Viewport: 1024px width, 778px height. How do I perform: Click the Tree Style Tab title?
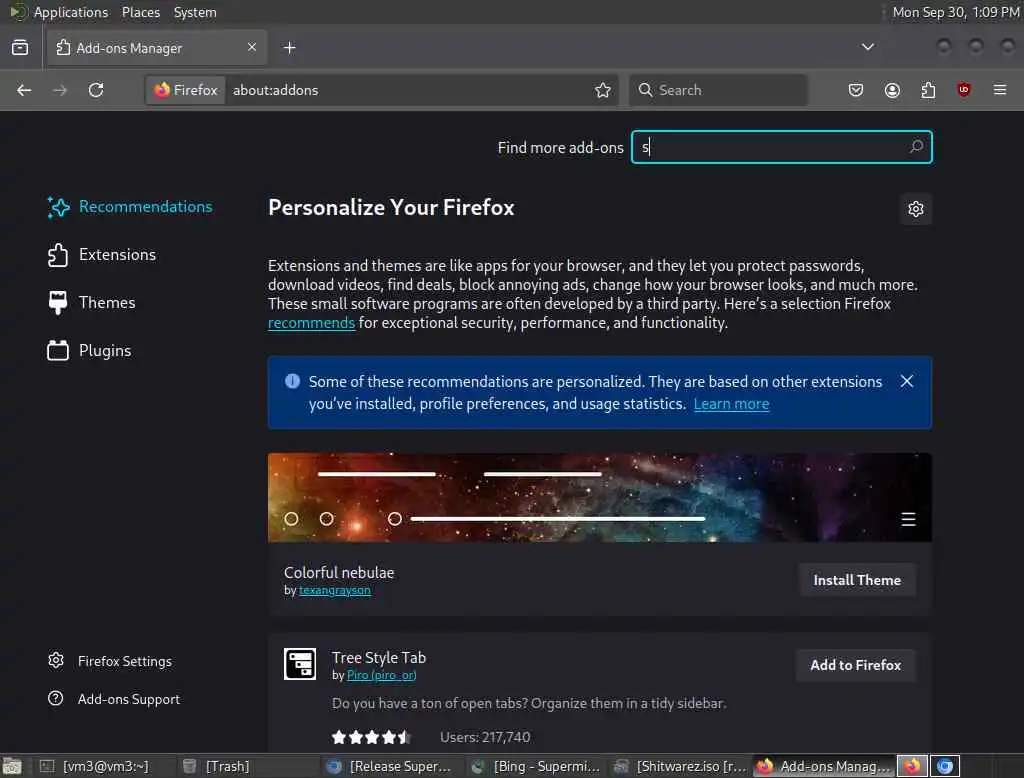click(x=379, y=658)
